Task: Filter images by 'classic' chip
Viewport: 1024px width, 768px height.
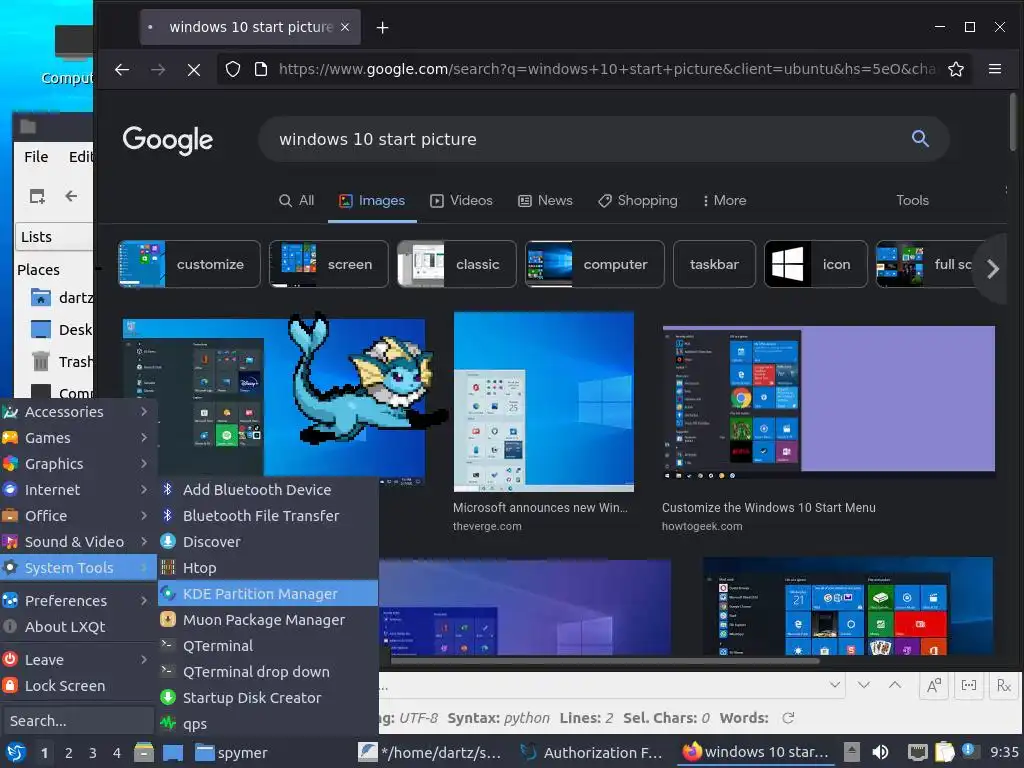Action: 456,264
